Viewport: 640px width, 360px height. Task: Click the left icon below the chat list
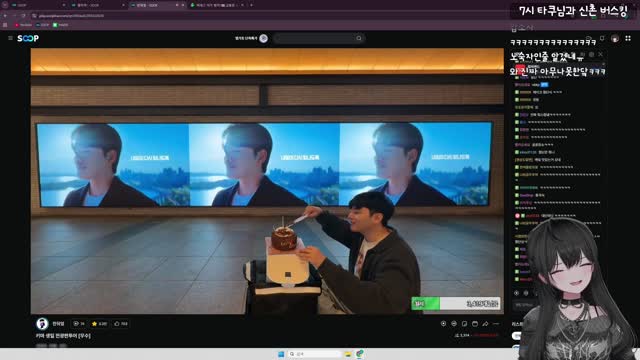516,293
